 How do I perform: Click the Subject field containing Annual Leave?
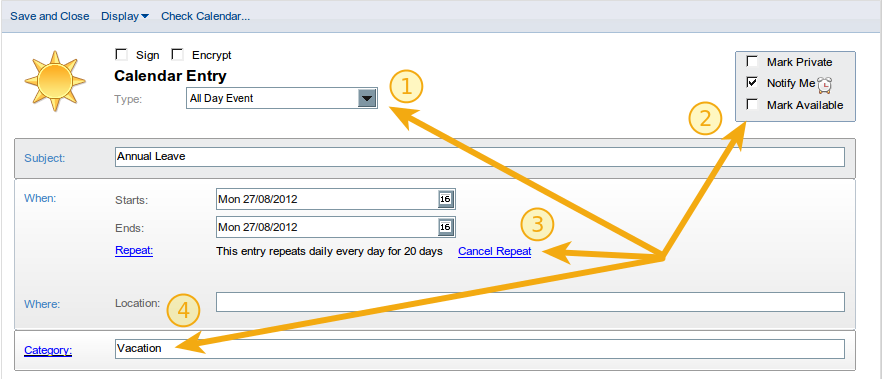pos(480,157)
